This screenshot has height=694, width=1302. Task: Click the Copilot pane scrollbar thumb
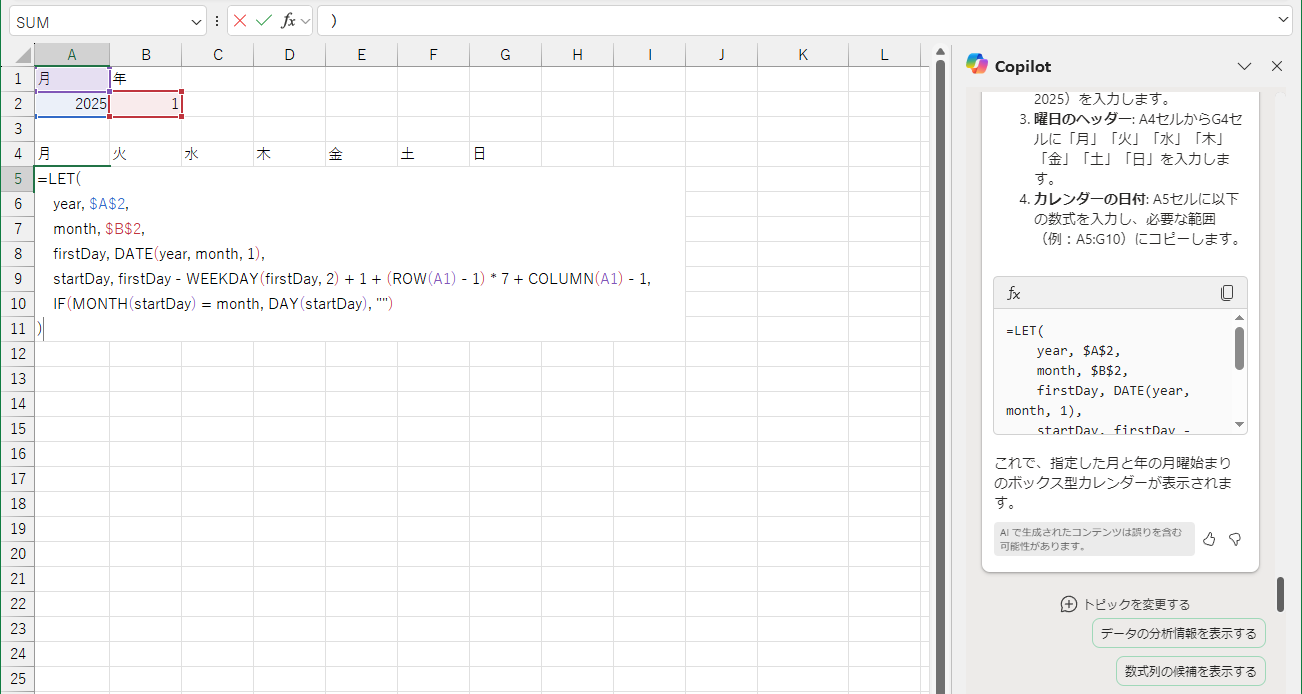click(1280, 594)
